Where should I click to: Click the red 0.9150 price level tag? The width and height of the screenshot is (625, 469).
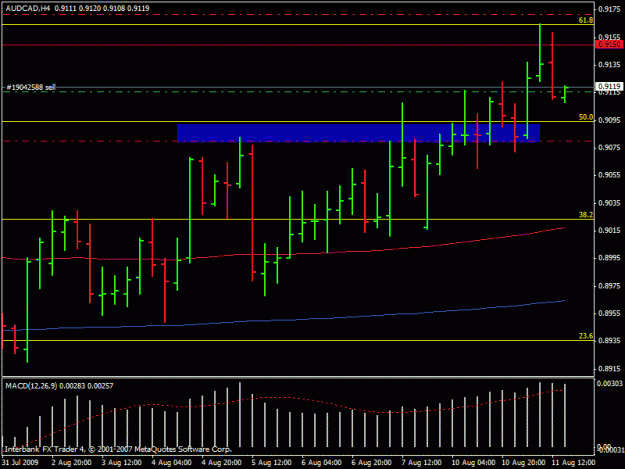[609, 44]
